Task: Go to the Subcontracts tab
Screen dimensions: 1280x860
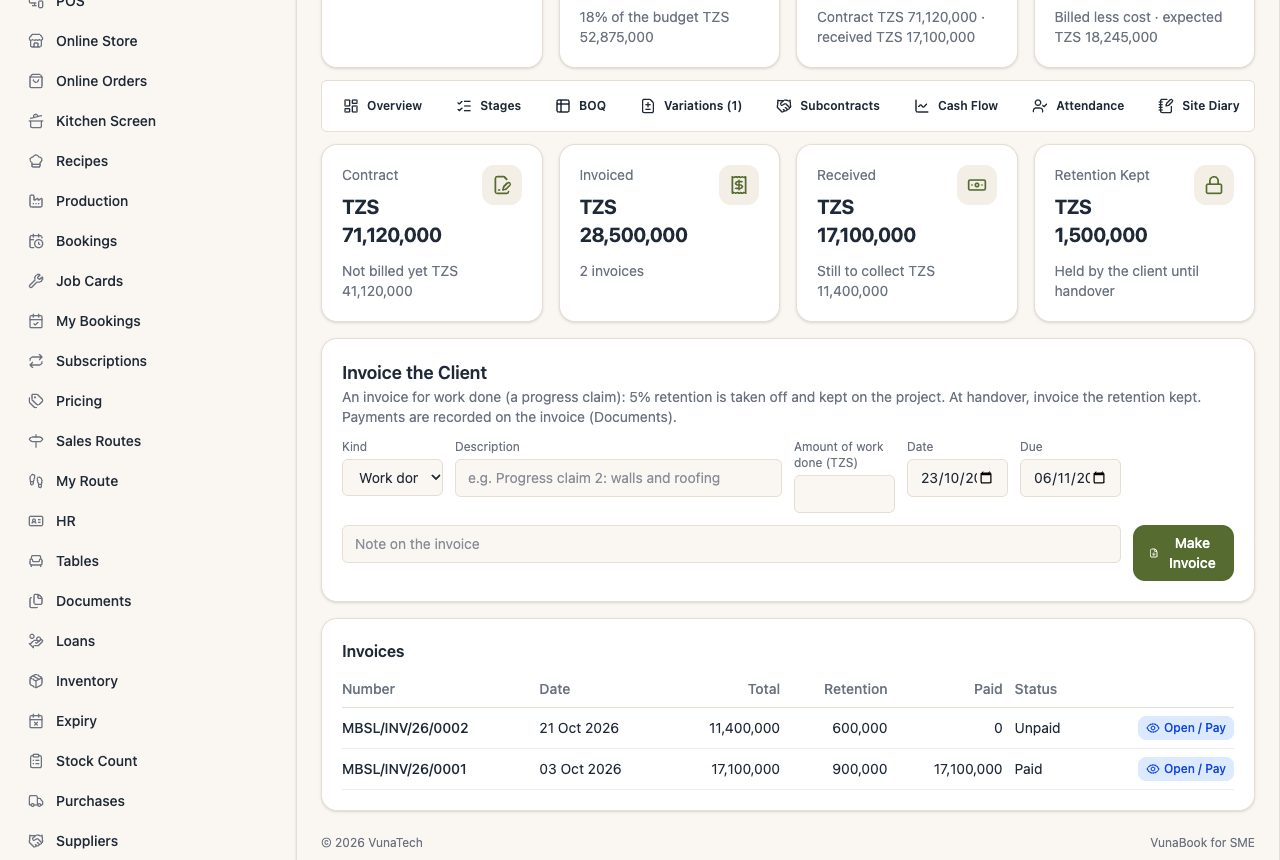Action: pos(828,106)
